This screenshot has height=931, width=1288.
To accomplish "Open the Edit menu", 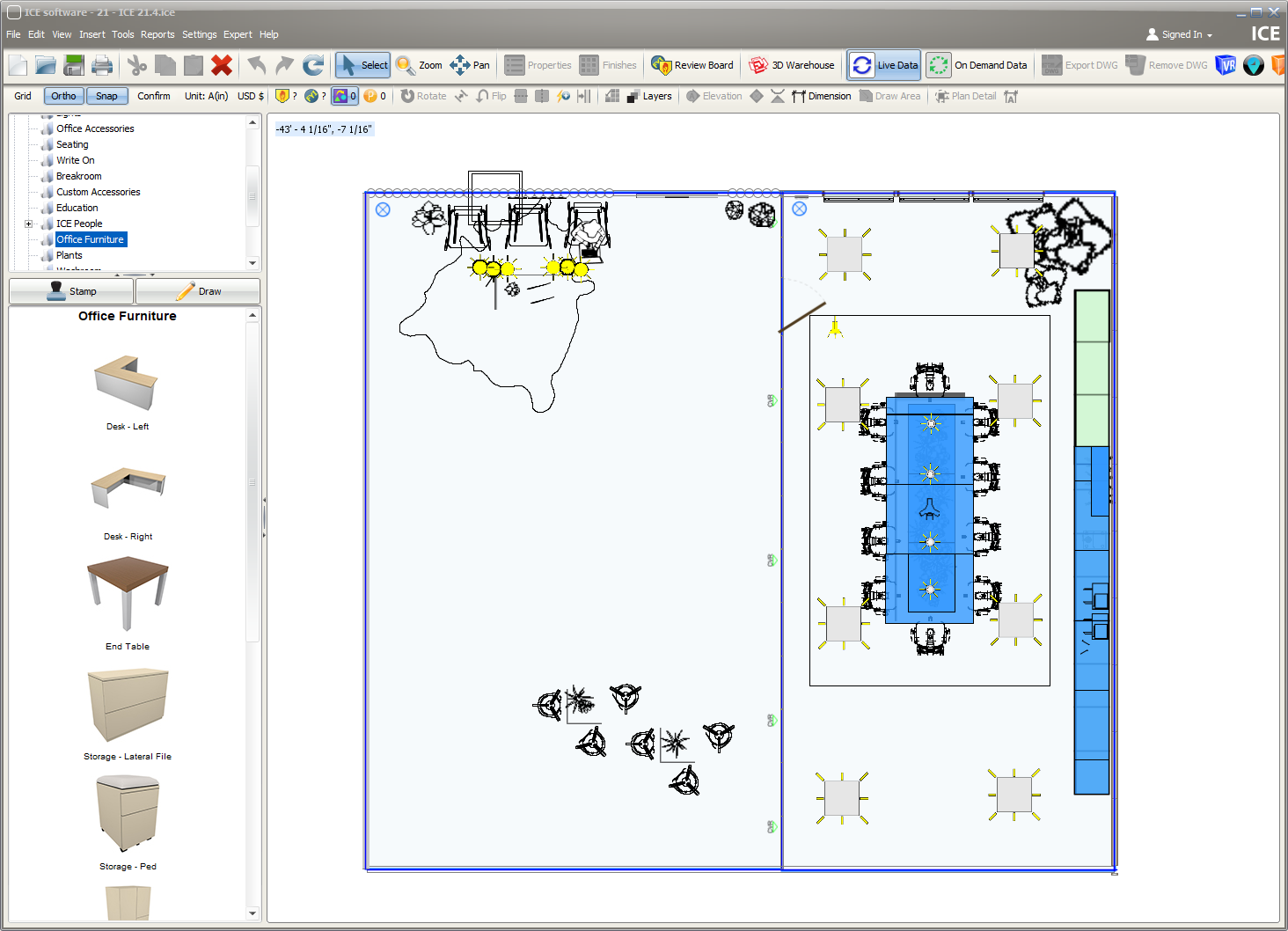I will 36,34.
